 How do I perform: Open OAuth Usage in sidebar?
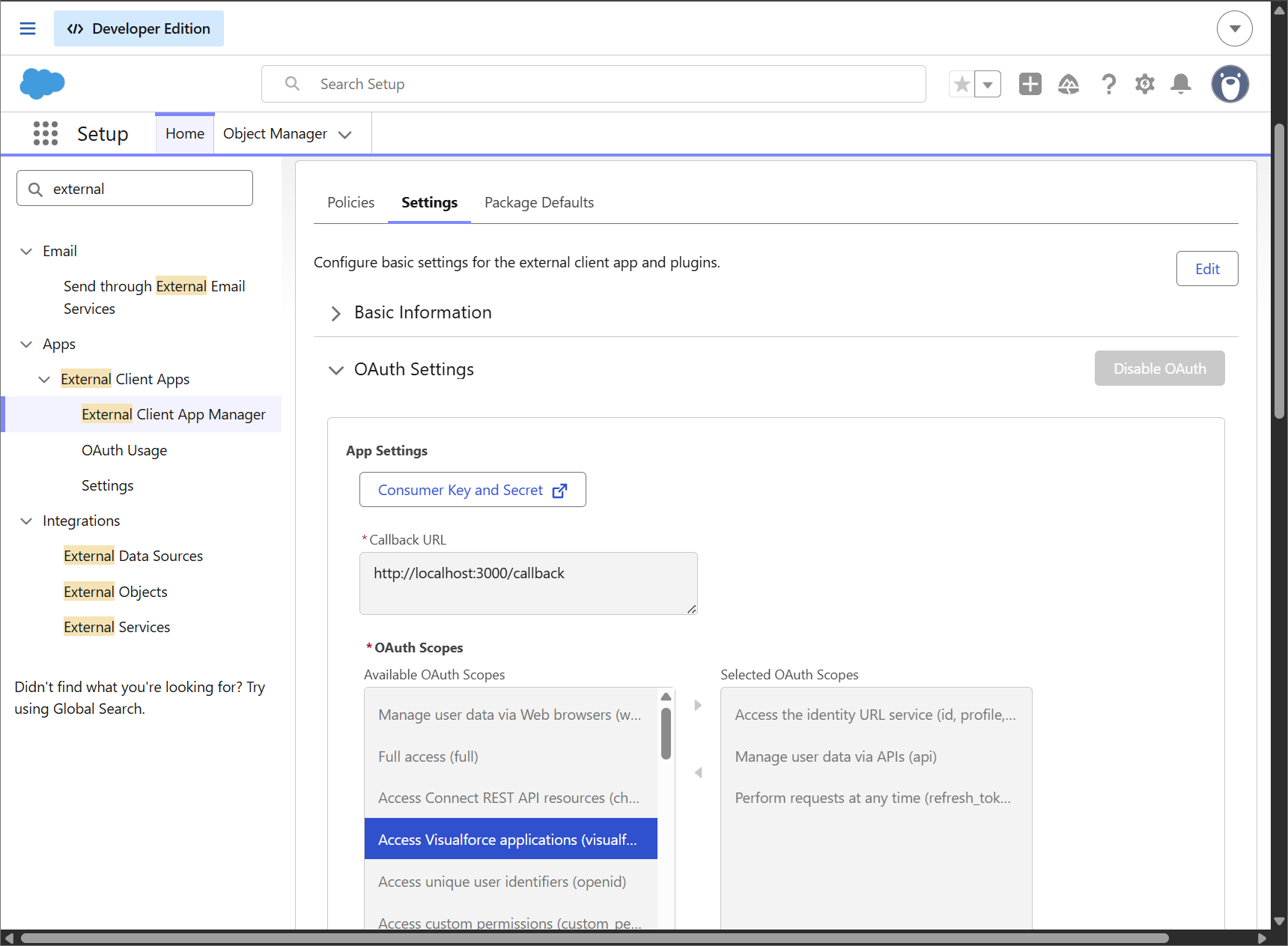point(124,450)
